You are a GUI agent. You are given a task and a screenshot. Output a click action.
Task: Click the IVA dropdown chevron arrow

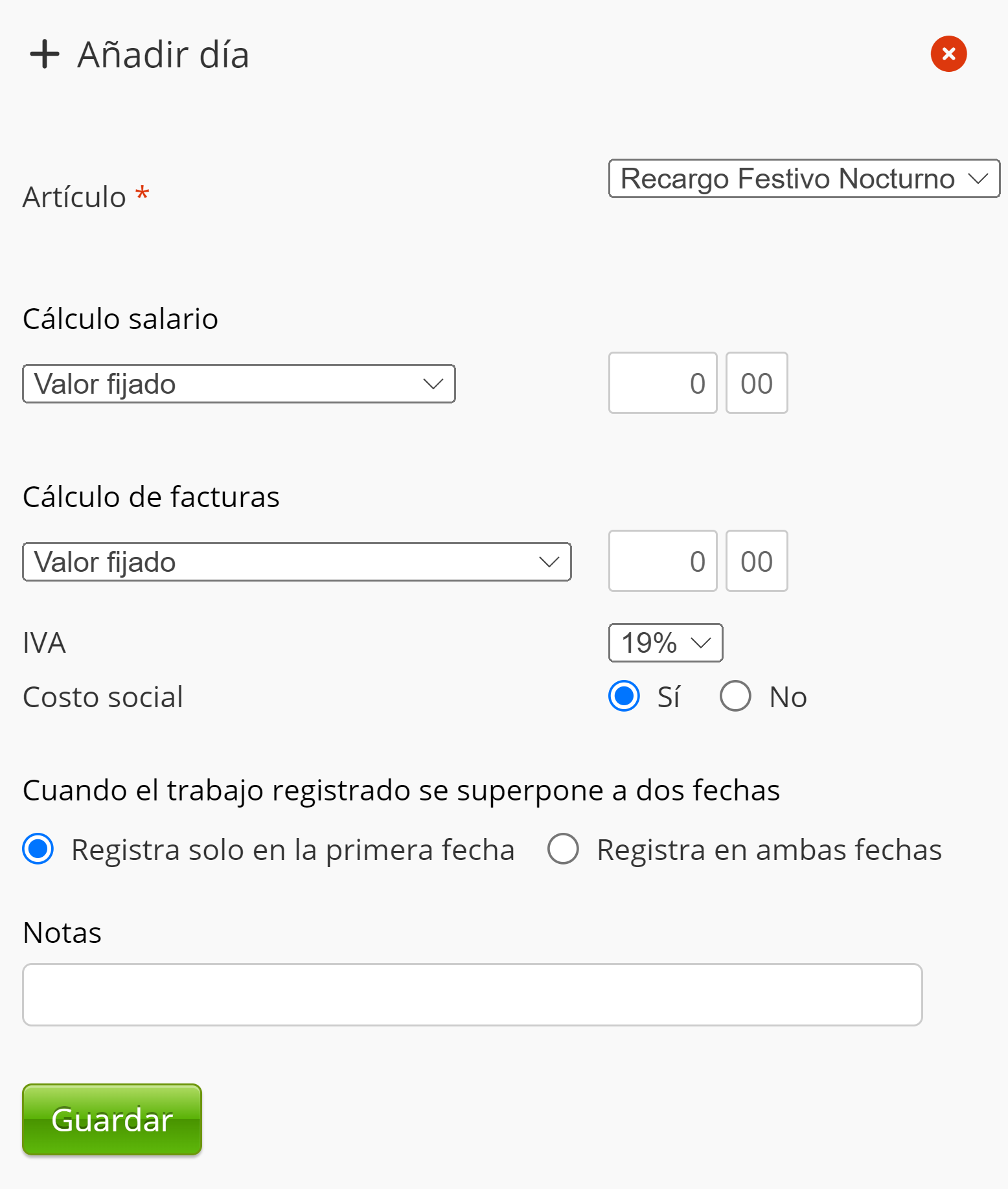[x=701, y=643]
